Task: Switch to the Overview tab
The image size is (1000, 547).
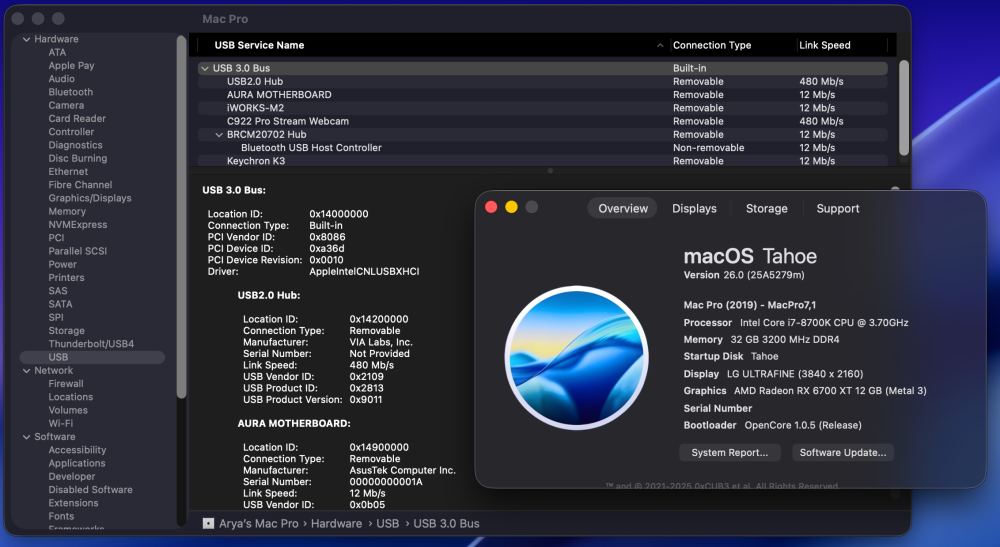Action: point(622,208)
